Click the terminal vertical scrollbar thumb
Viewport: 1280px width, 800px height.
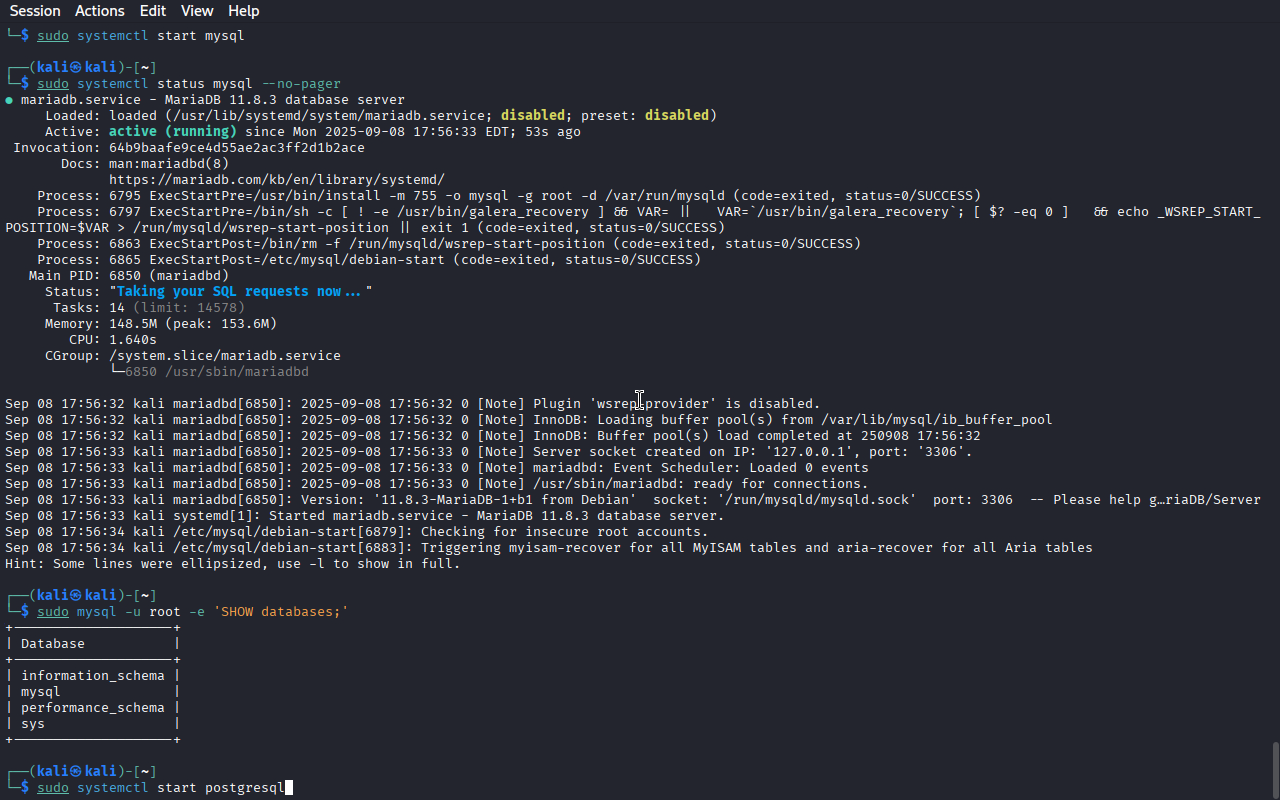[x=1275, y=770]
